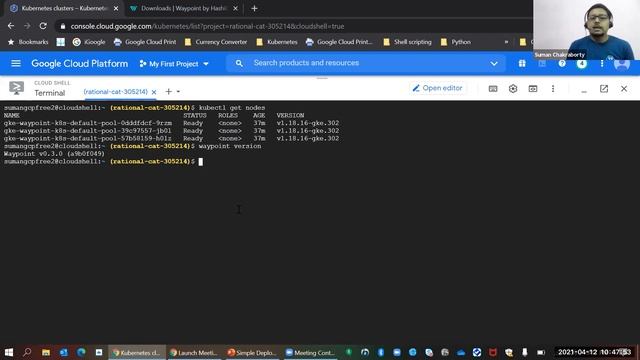Image resolution: width=640 pixels, height=360 pixels.
Task: Open the Help question mark icon
Action: (562, 64)
